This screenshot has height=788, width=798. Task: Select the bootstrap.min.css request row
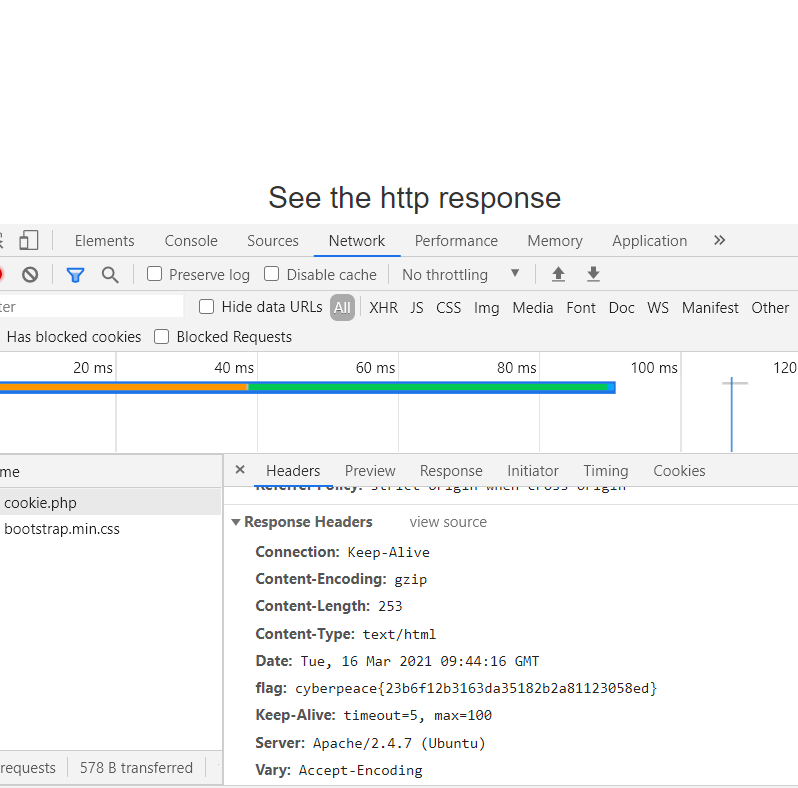pyautogui.click(x=110, y=529)
